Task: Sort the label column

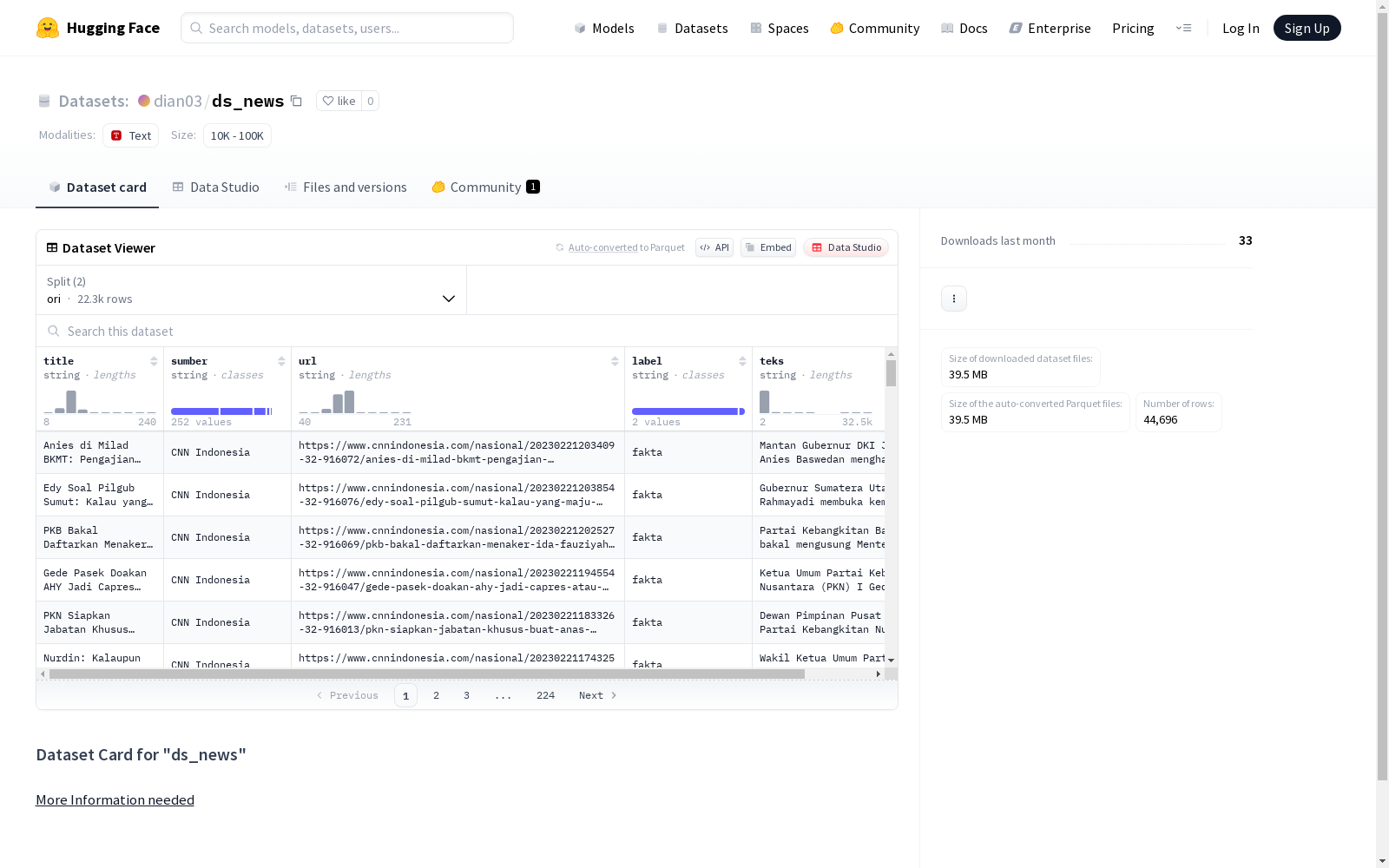Action: [x=742, y=361]
